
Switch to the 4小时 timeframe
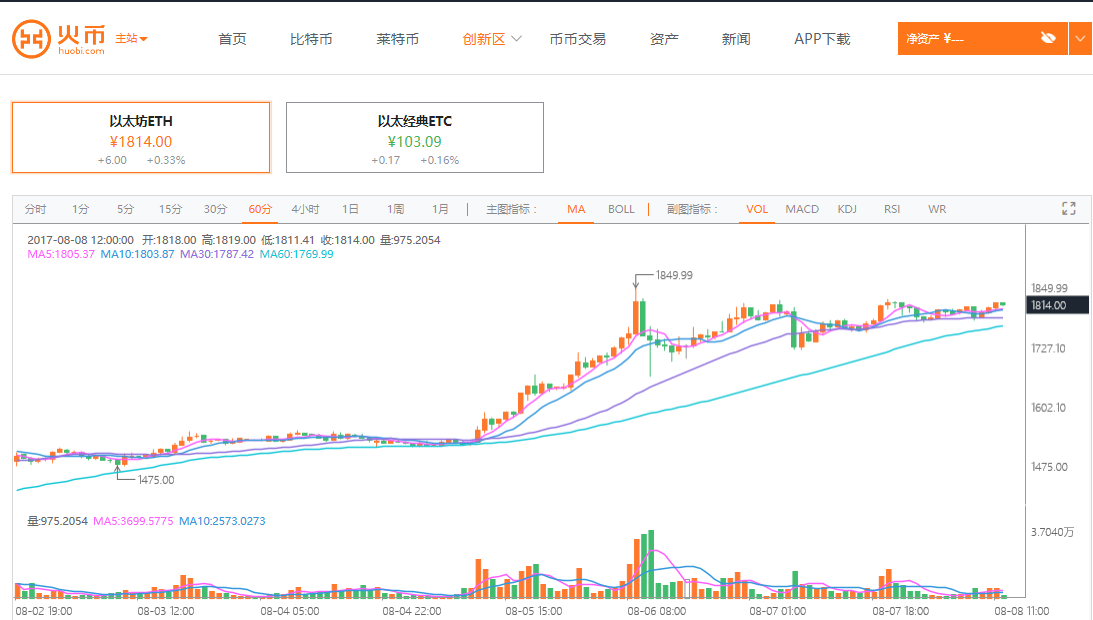point(305,209)
